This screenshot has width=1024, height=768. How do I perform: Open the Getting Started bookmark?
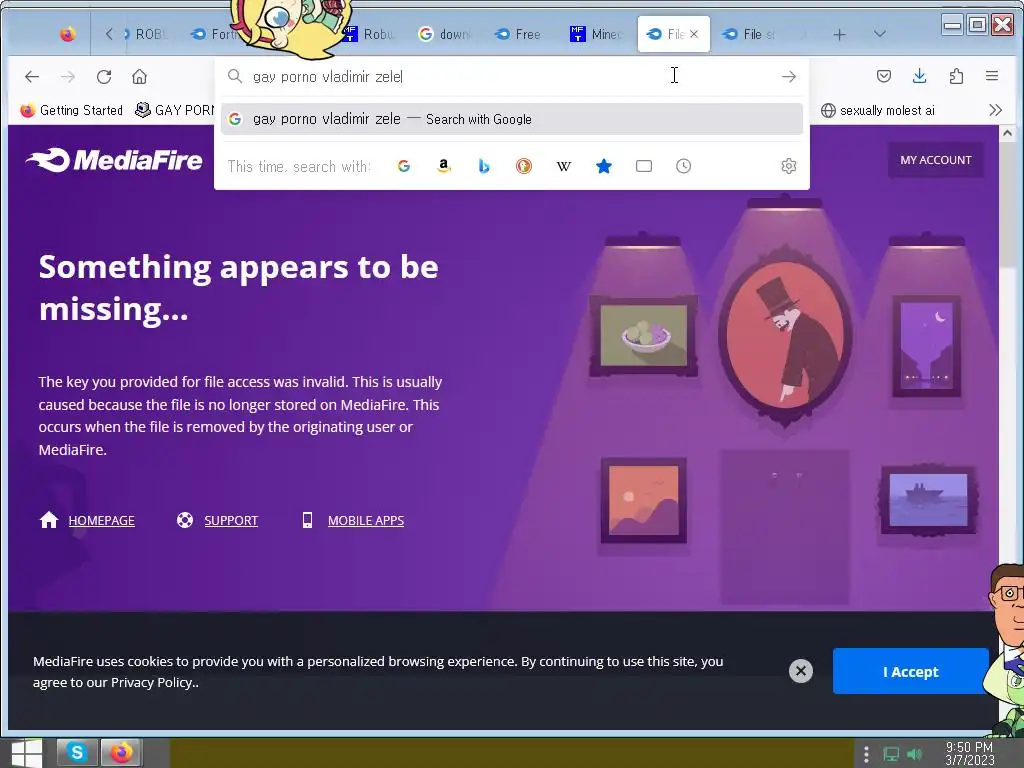click(72, 110)
